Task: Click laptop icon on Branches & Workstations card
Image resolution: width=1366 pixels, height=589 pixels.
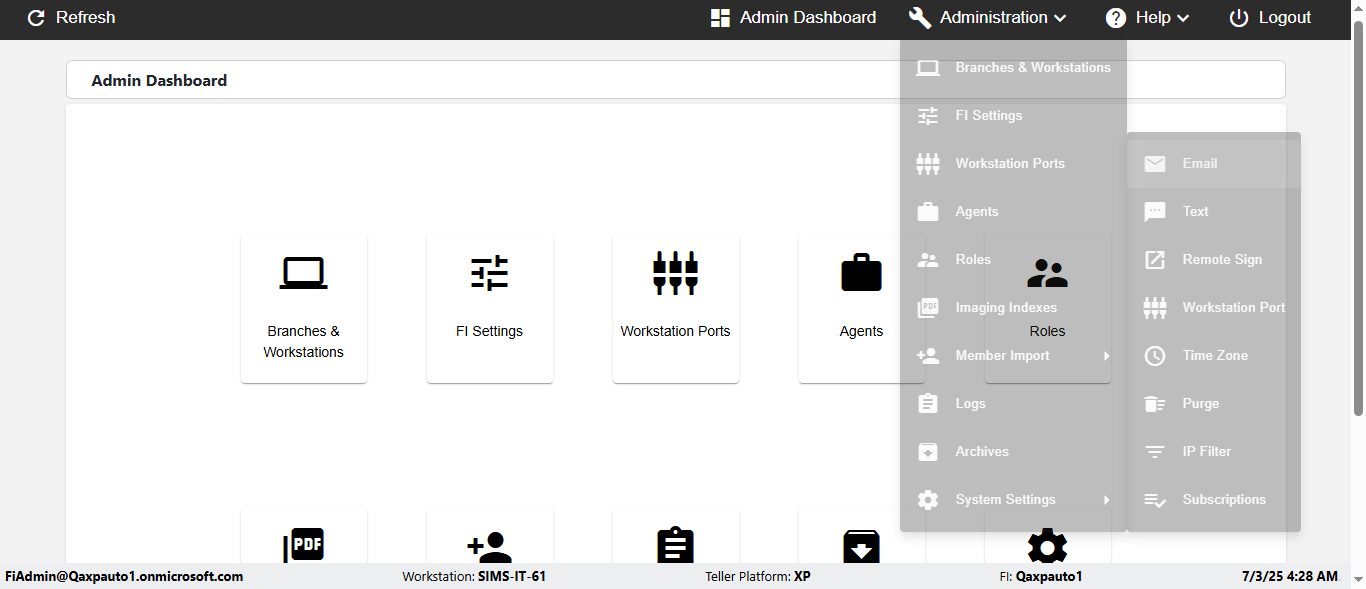Action: click(x=304, y=273)
